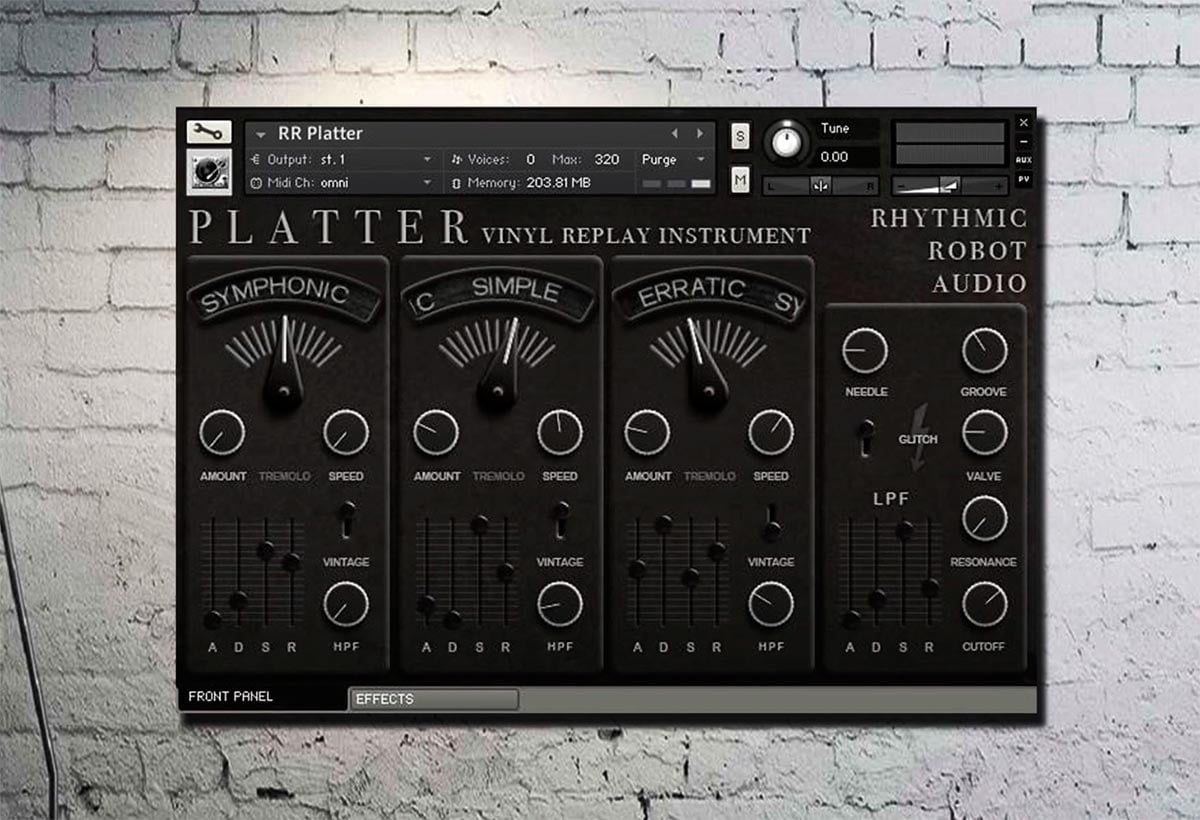Image resolution: width=1200 pixels, height=820 pixels.
Task: Click the Memory value 203.81 MB
Action: point(558,183)
